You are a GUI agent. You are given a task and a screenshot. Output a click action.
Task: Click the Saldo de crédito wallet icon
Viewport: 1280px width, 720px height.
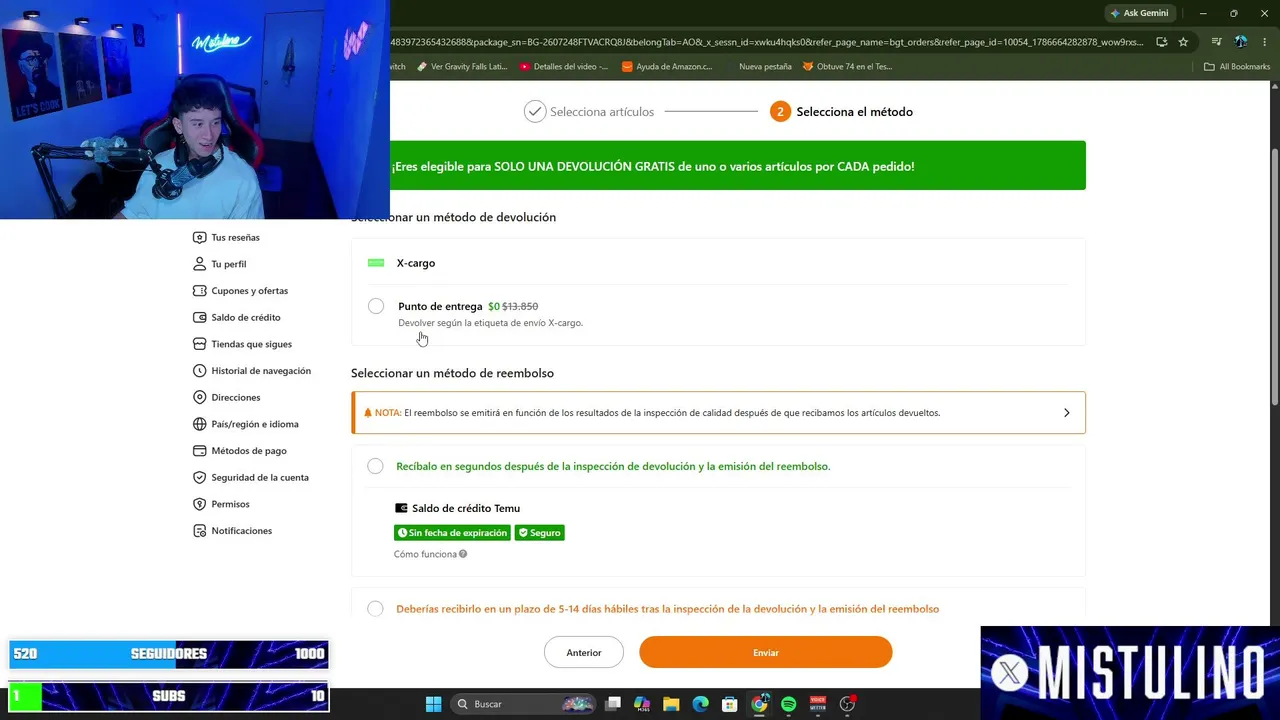click(200, 317)
